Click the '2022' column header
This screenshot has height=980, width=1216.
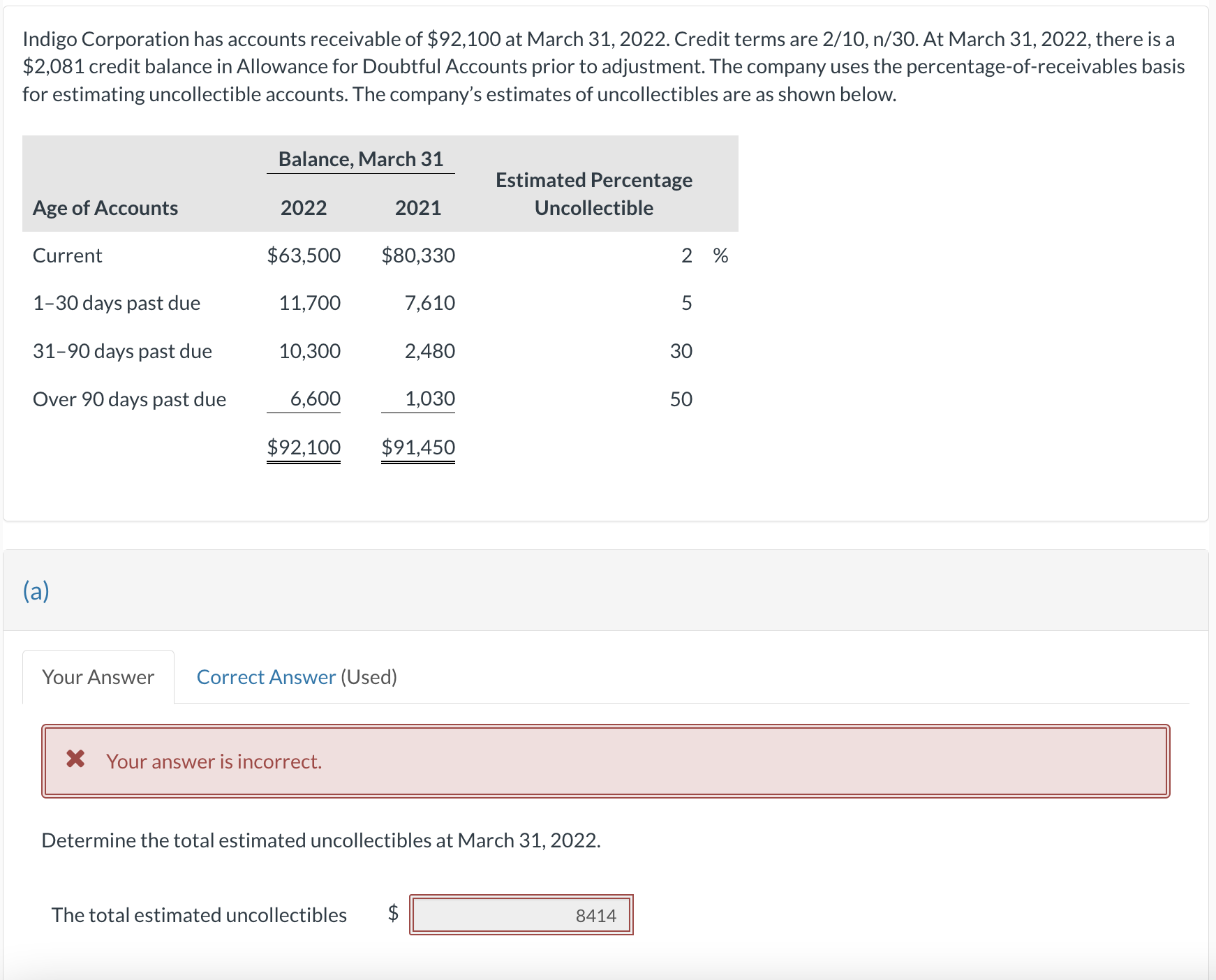click(x=304, y=208)
